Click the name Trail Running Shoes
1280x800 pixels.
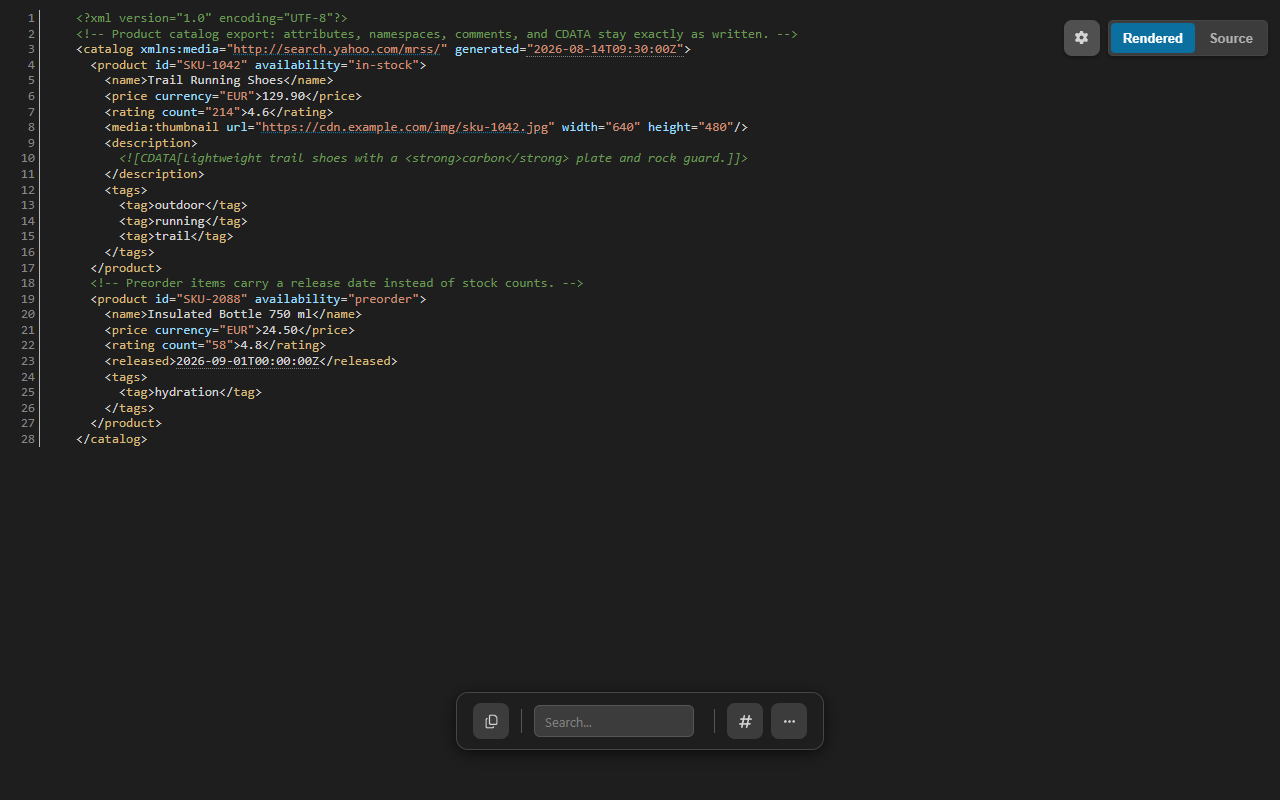[x=215, y=80]
